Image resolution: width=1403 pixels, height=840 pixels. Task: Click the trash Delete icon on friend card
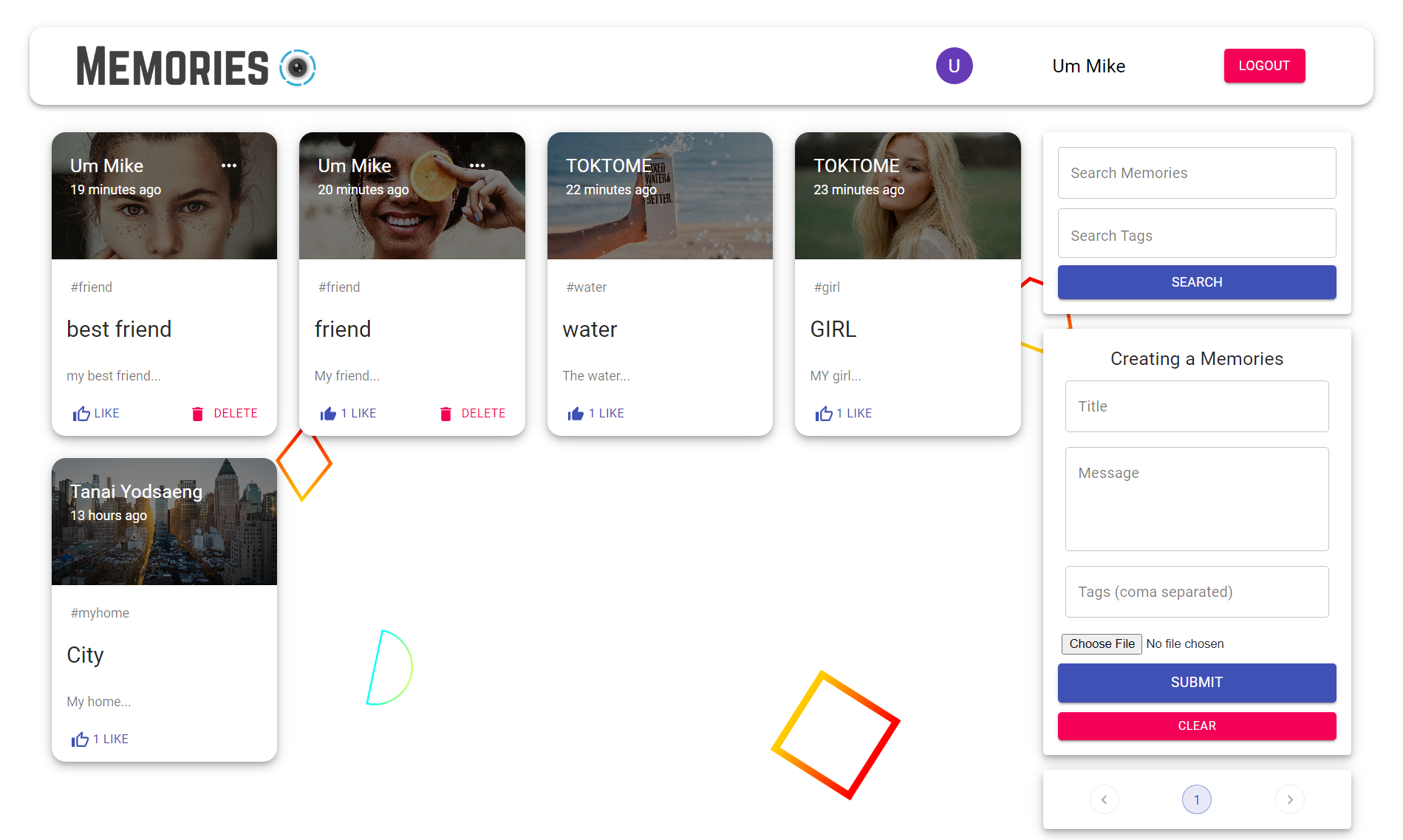tap(446, 413)
